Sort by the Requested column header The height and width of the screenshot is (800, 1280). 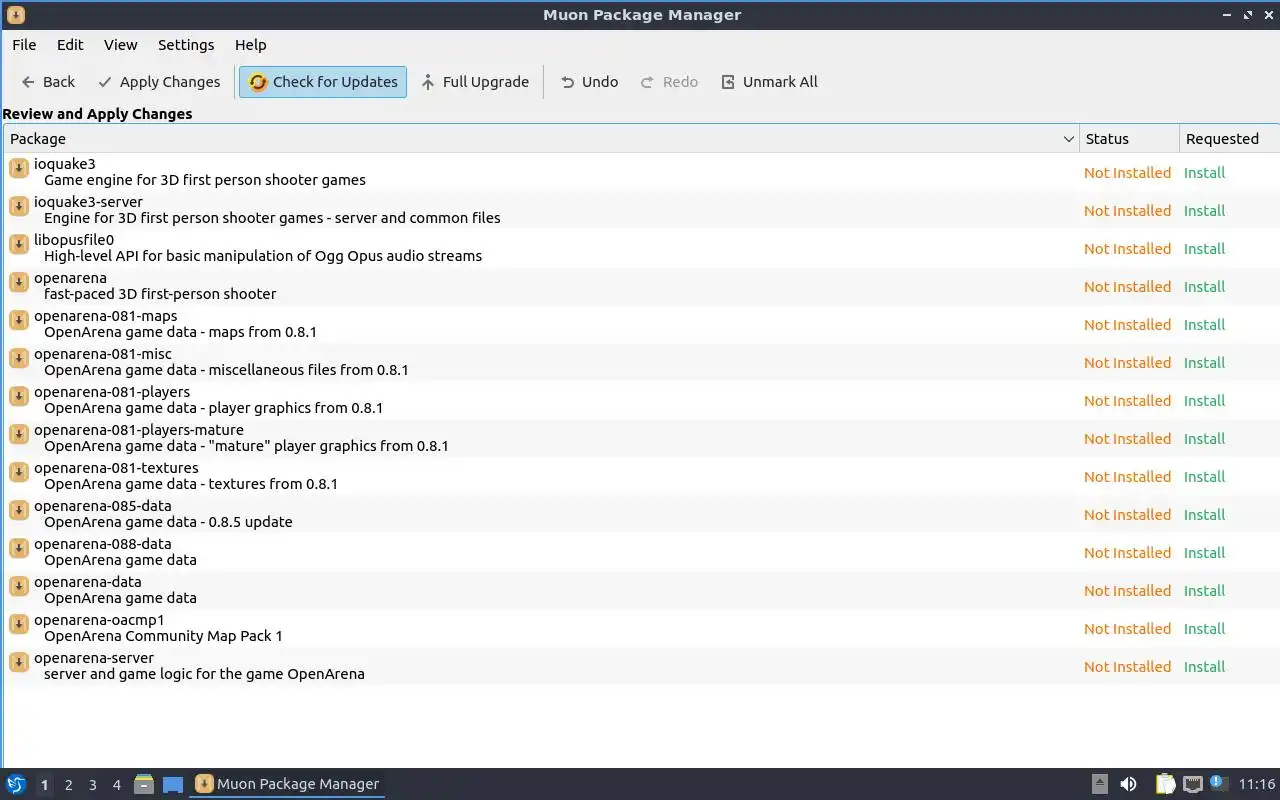click(x=1229, y=139)
